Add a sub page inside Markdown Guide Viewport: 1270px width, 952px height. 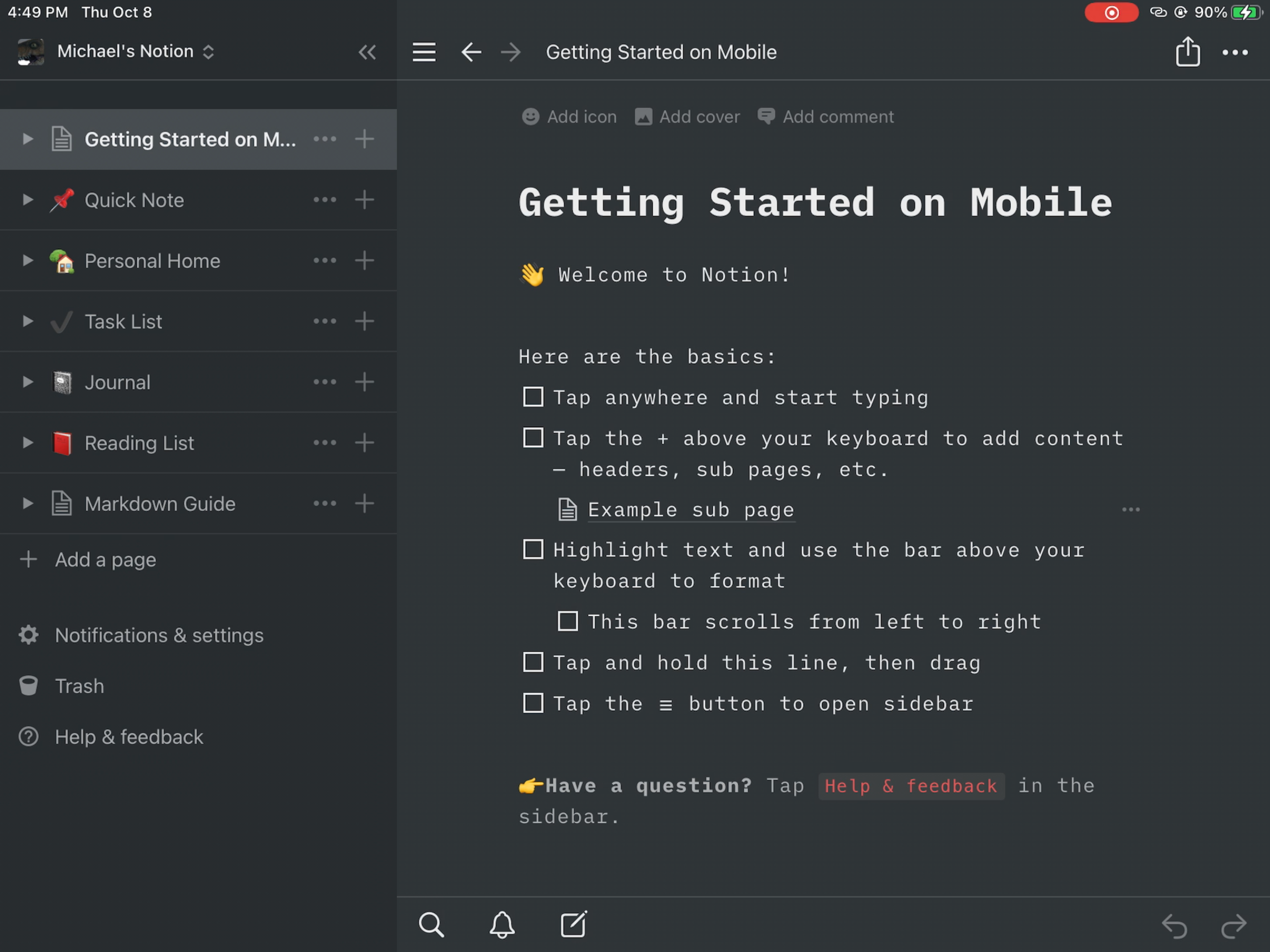365,503
